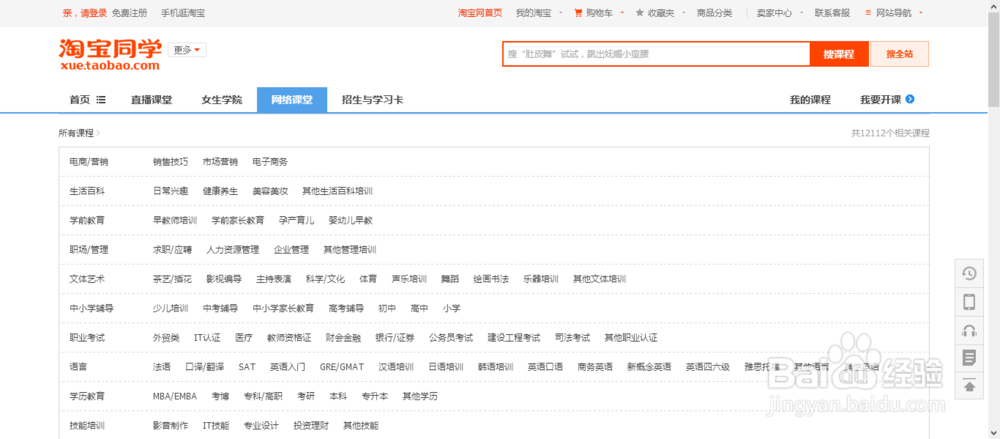Select the 市场营销 category link
The image size is (1000, 439).
coord(220,162)
